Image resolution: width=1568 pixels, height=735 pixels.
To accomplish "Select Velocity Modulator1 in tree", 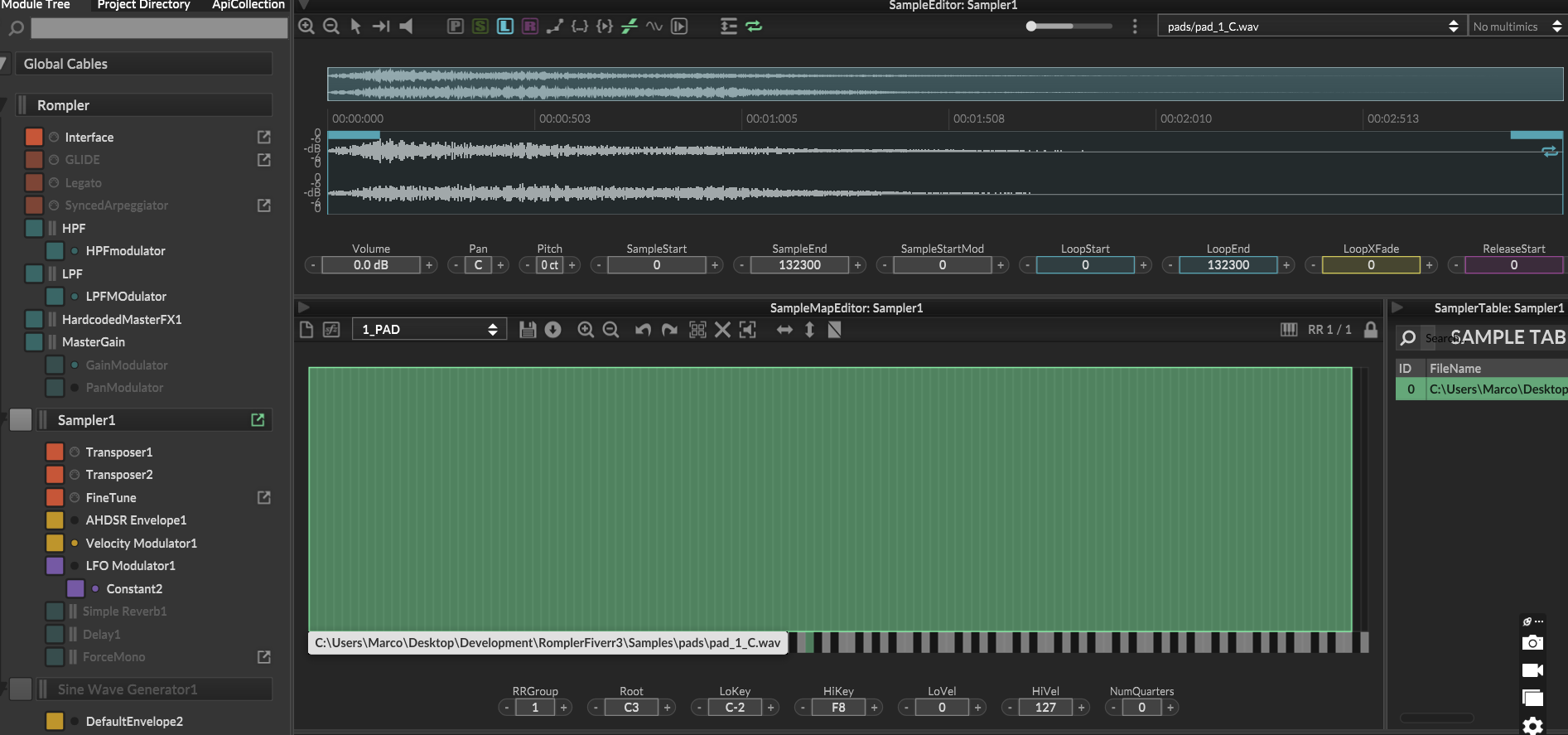I will click(141, 544).
